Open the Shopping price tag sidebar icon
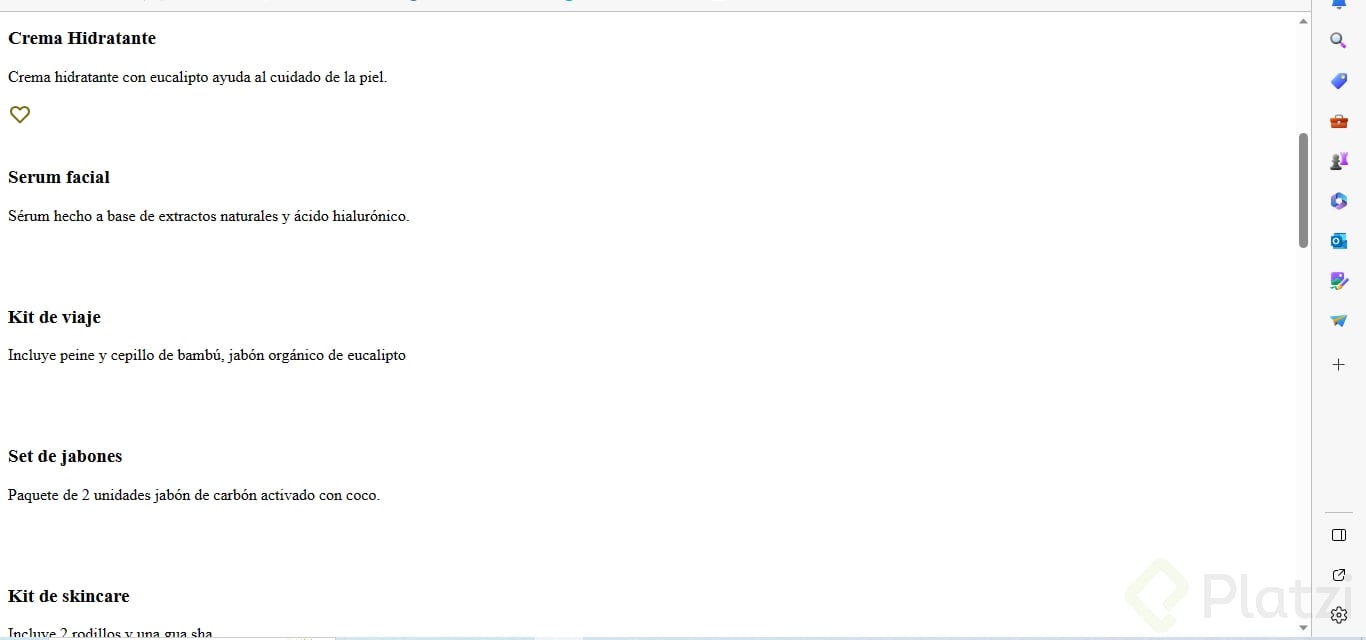 coord(1338,81)
